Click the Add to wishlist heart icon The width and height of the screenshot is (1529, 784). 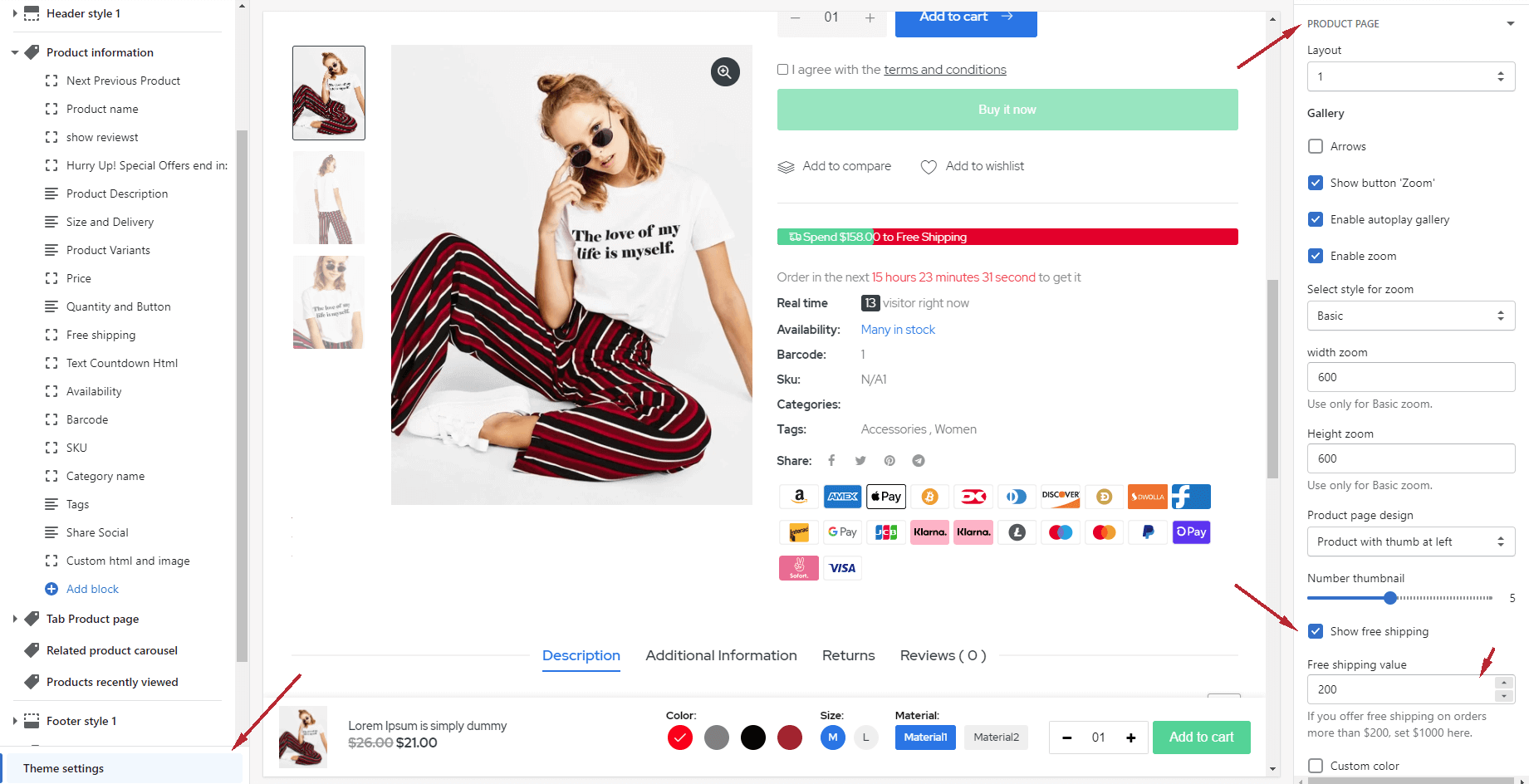tap(929, 167)
